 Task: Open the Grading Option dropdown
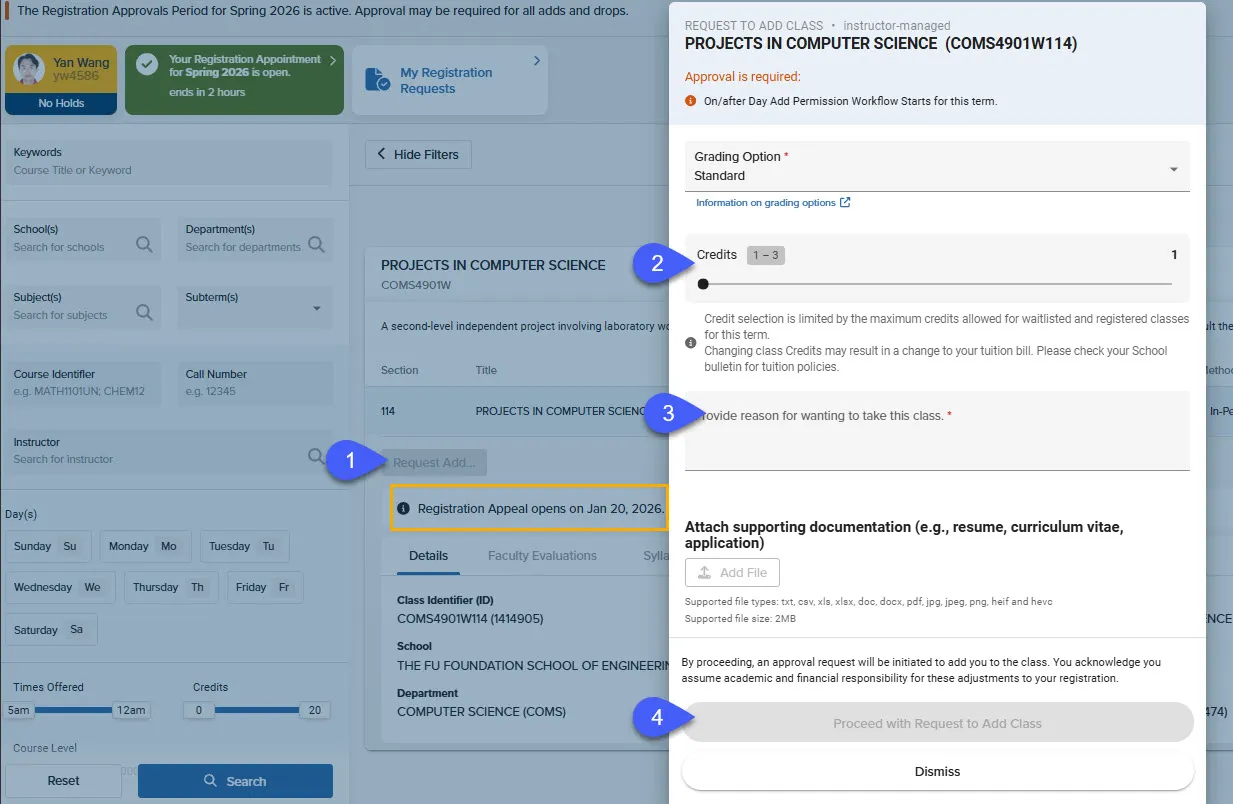point(937,166)
